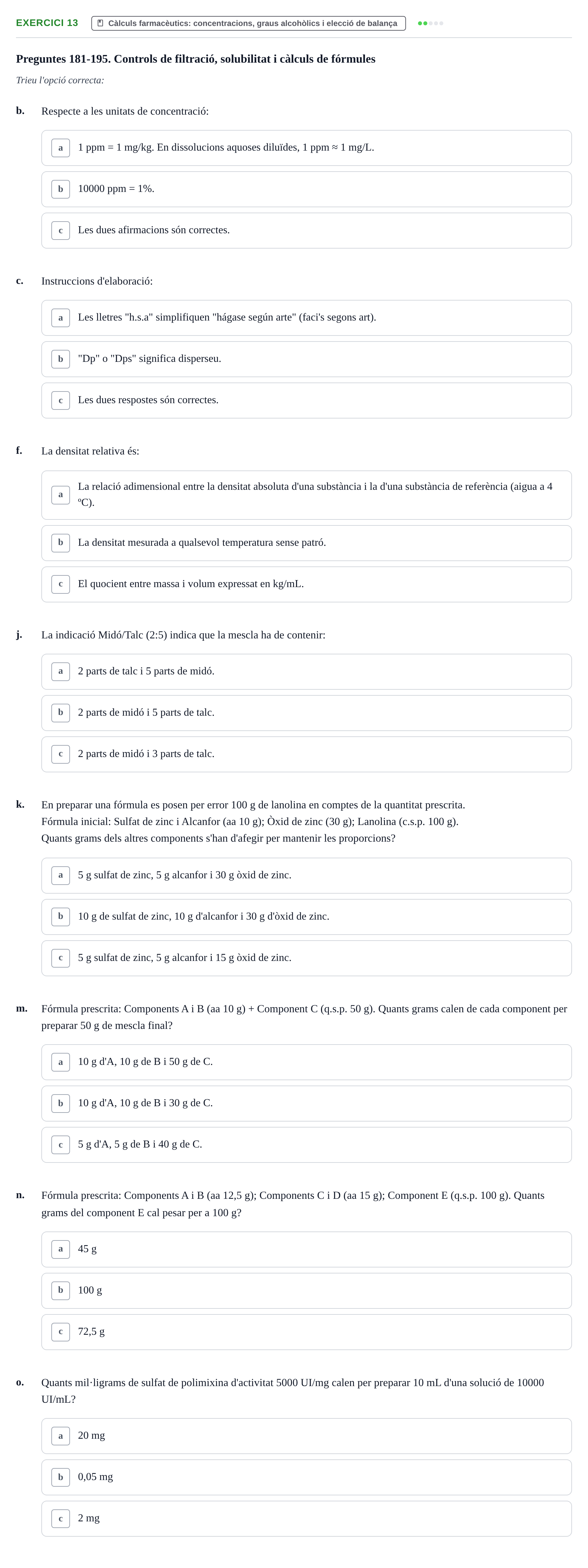The width and height of the screenshot is (588, 1568).
Task: Pick the '2 mg' polimixina answer
Action: [306, 1519]
